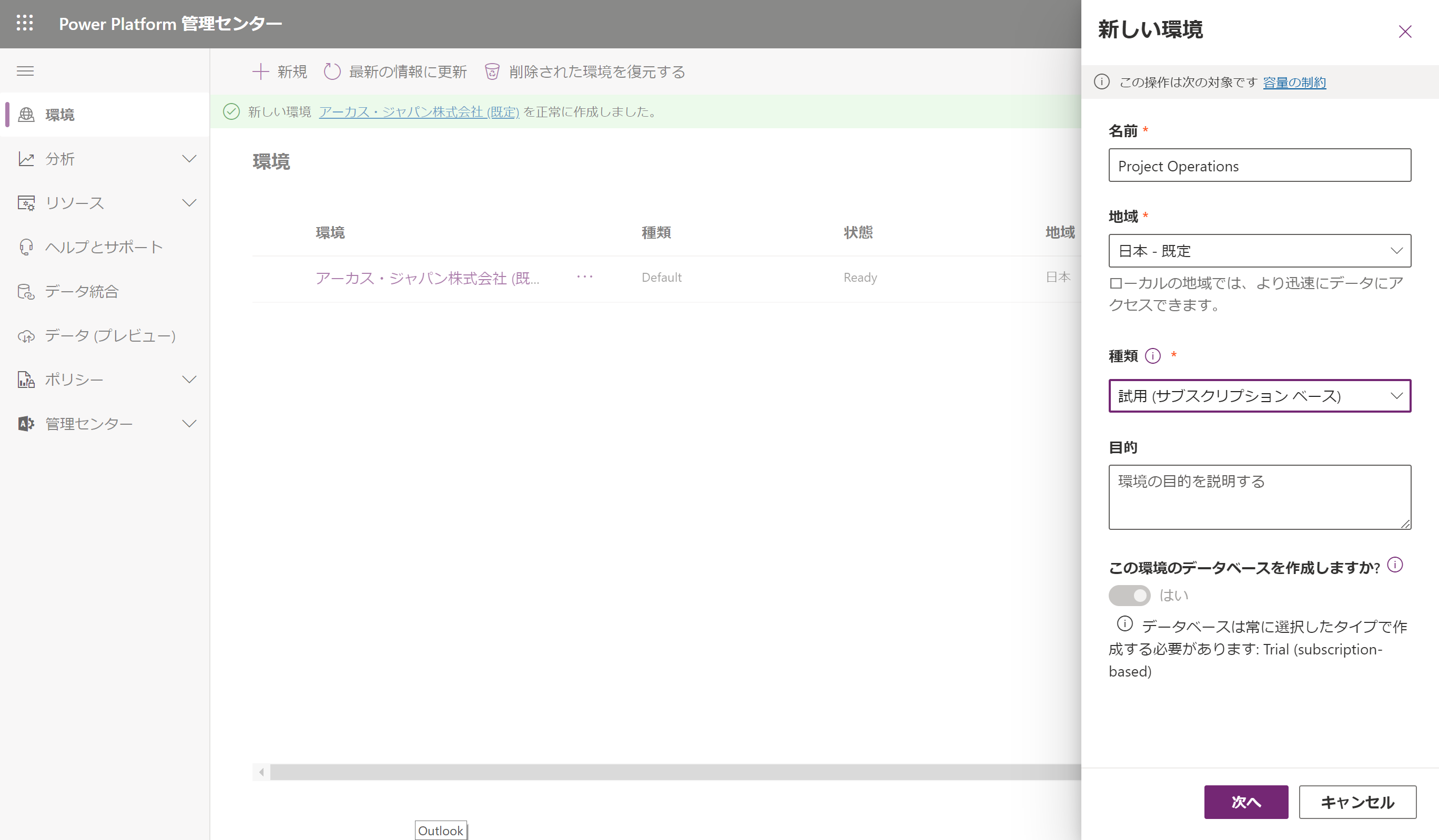Image resolution: width=1439 pixels, height=840 pixels.
Task: Click the データ (プレビュー) cloud icon
Action: [x=26, y=336]
